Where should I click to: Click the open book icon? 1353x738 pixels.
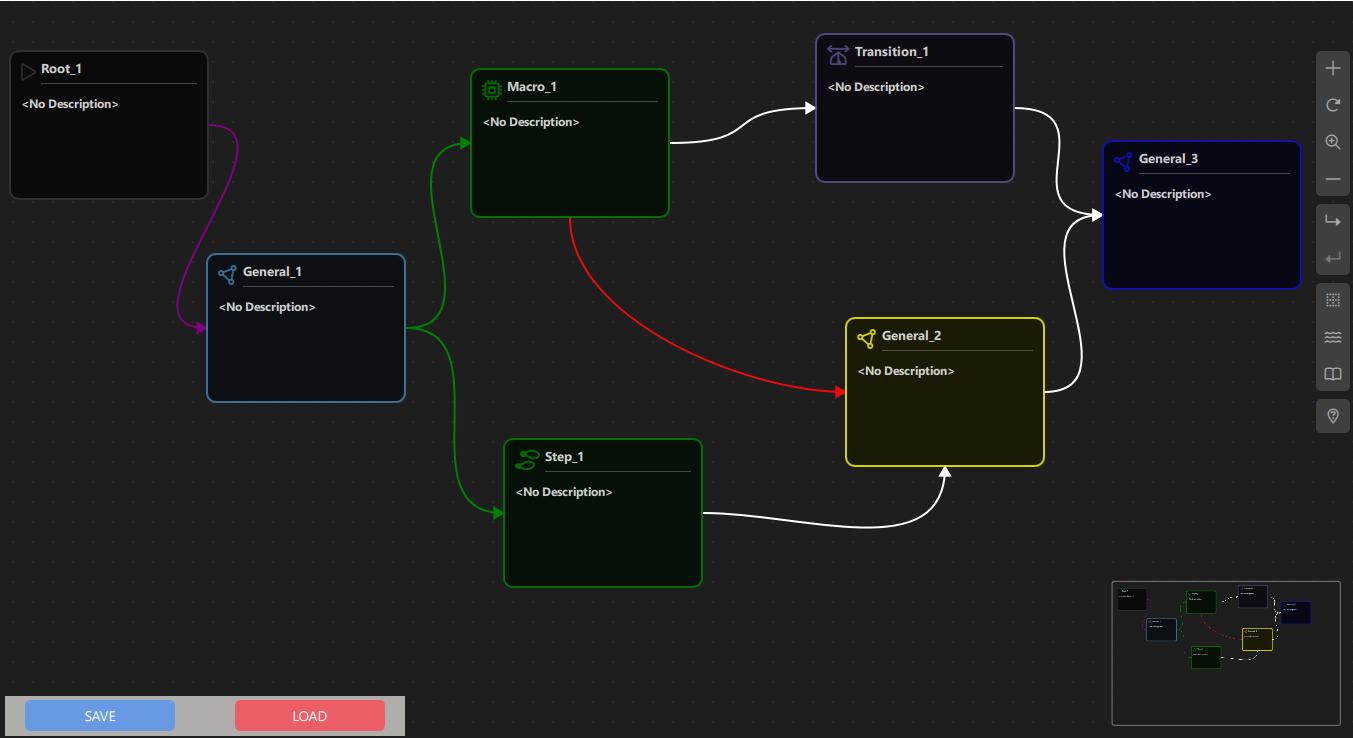[1332, 375]
